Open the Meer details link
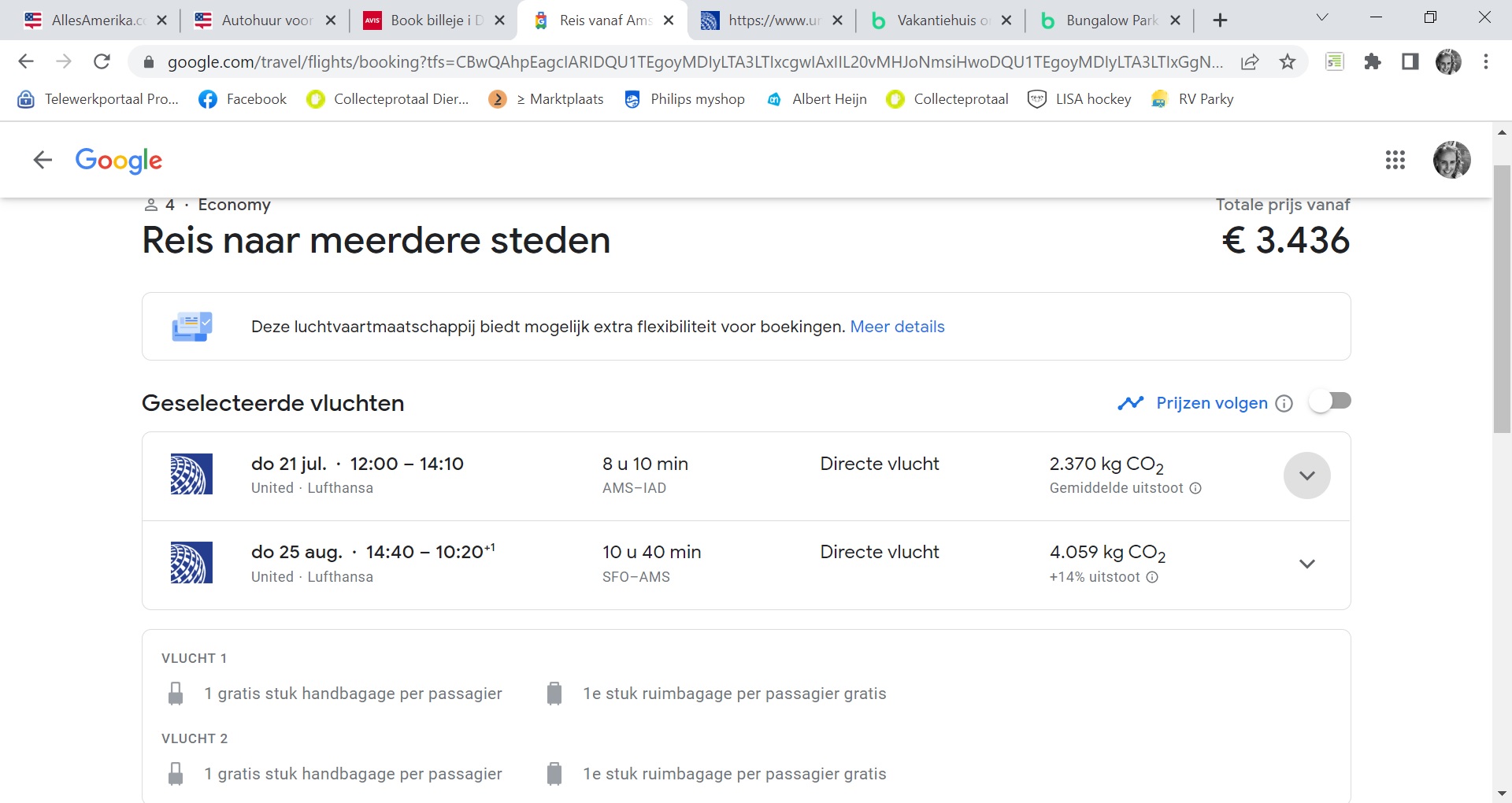The height and width of the screenshot is (803, 1512). tap(897, 327)
